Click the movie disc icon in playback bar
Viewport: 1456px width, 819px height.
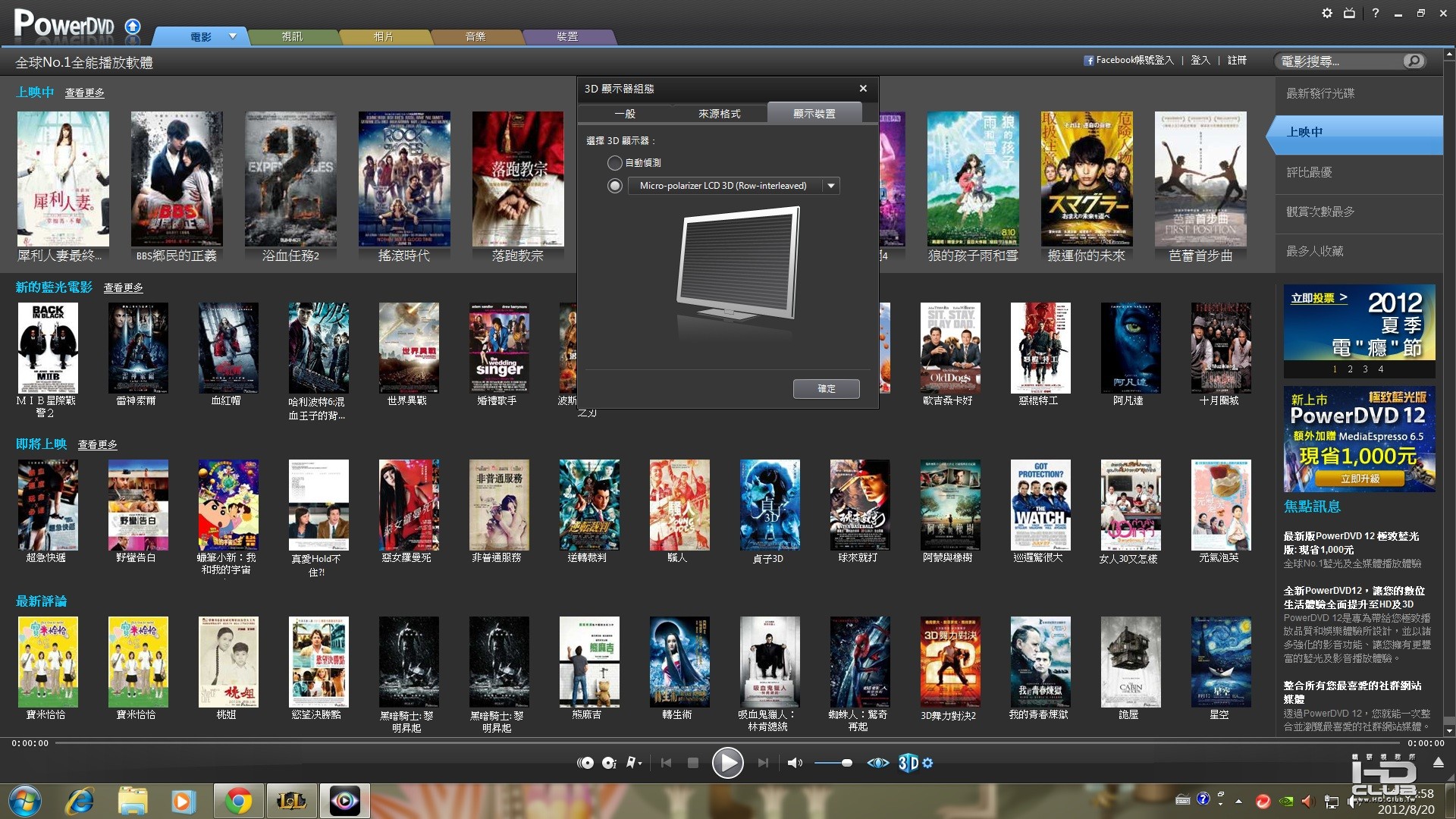coord(585,763)
